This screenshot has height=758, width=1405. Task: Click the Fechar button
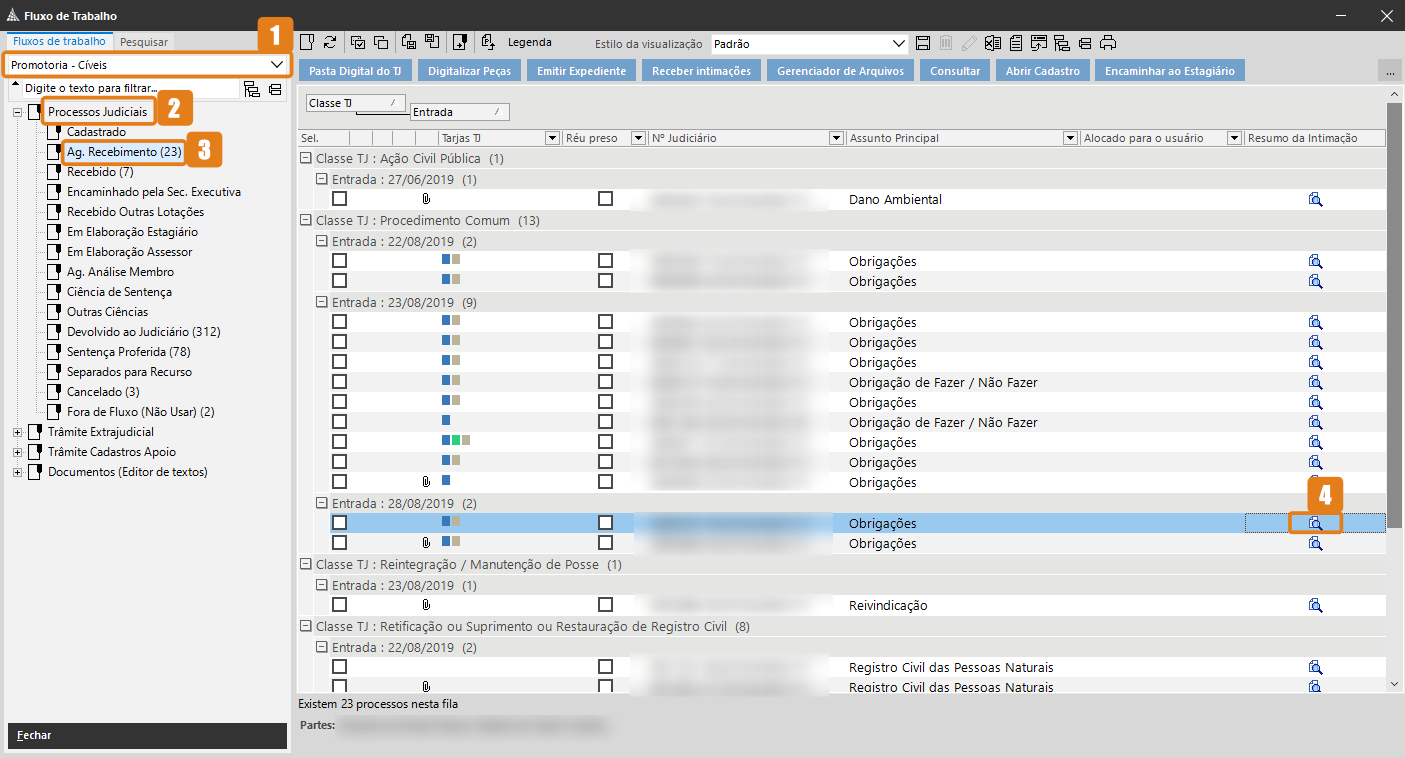pos(147,735)
